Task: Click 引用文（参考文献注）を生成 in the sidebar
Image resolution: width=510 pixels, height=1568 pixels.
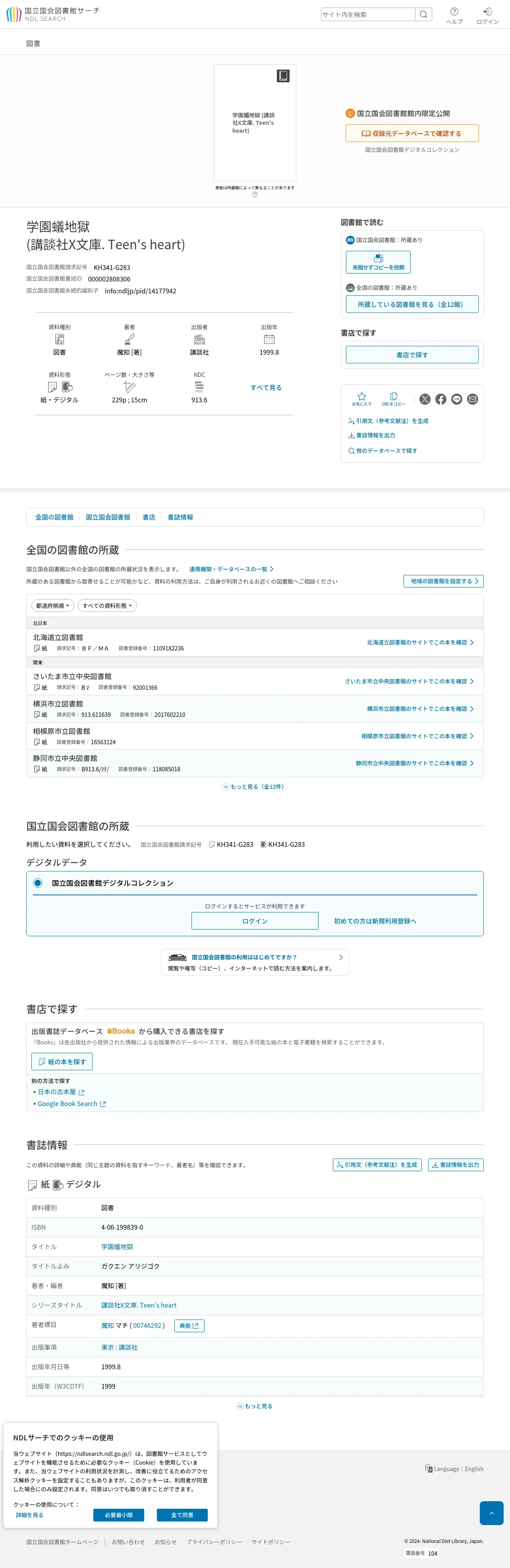Action: click(x=388, y=421)
